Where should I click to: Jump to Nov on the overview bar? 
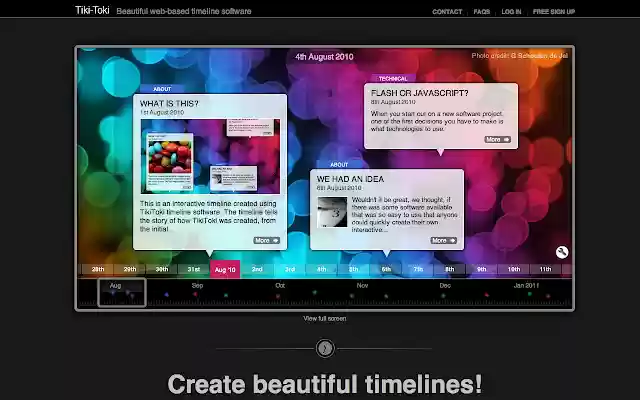362,286
